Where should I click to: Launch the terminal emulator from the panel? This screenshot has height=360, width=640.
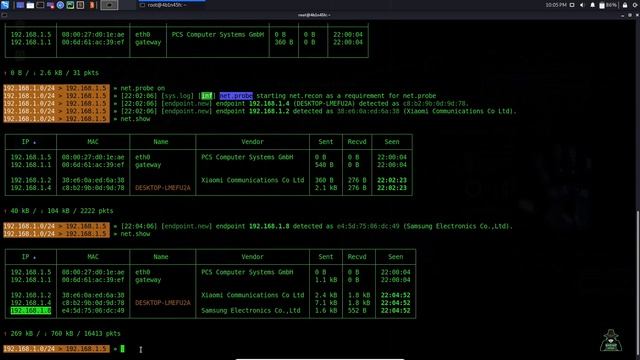point(40,5)
